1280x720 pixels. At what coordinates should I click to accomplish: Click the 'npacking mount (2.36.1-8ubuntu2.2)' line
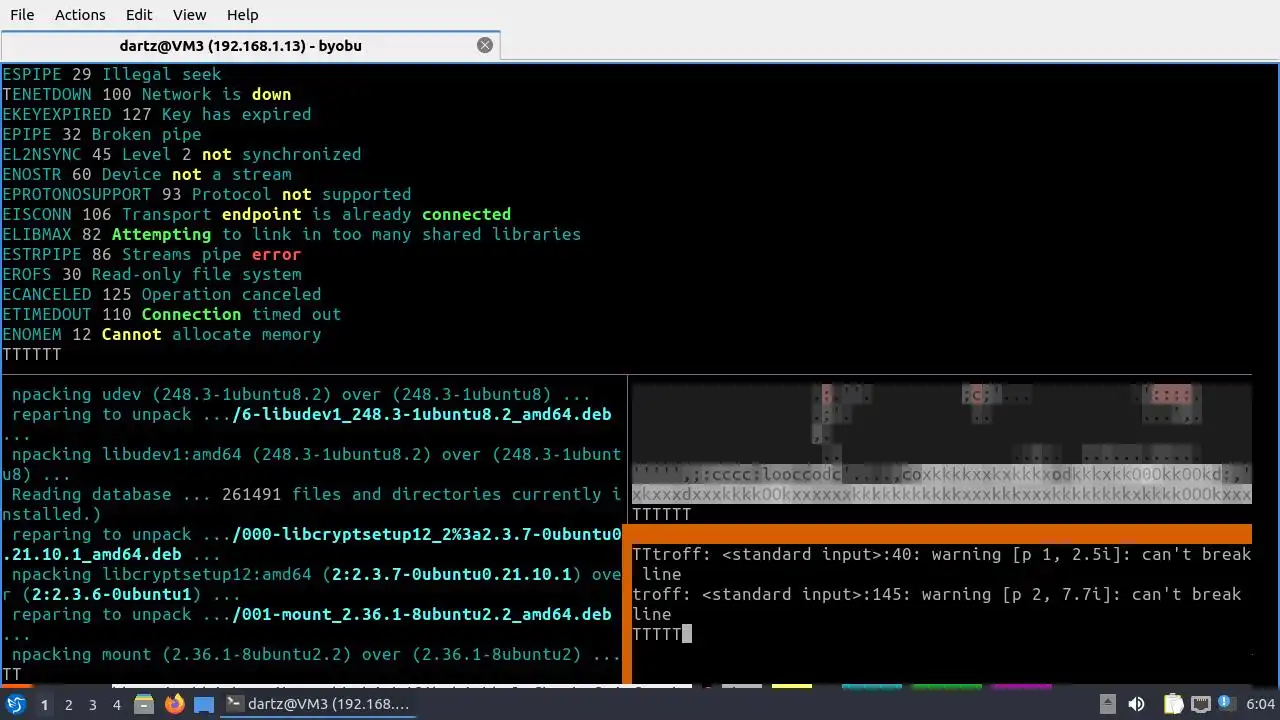[316, 654]
